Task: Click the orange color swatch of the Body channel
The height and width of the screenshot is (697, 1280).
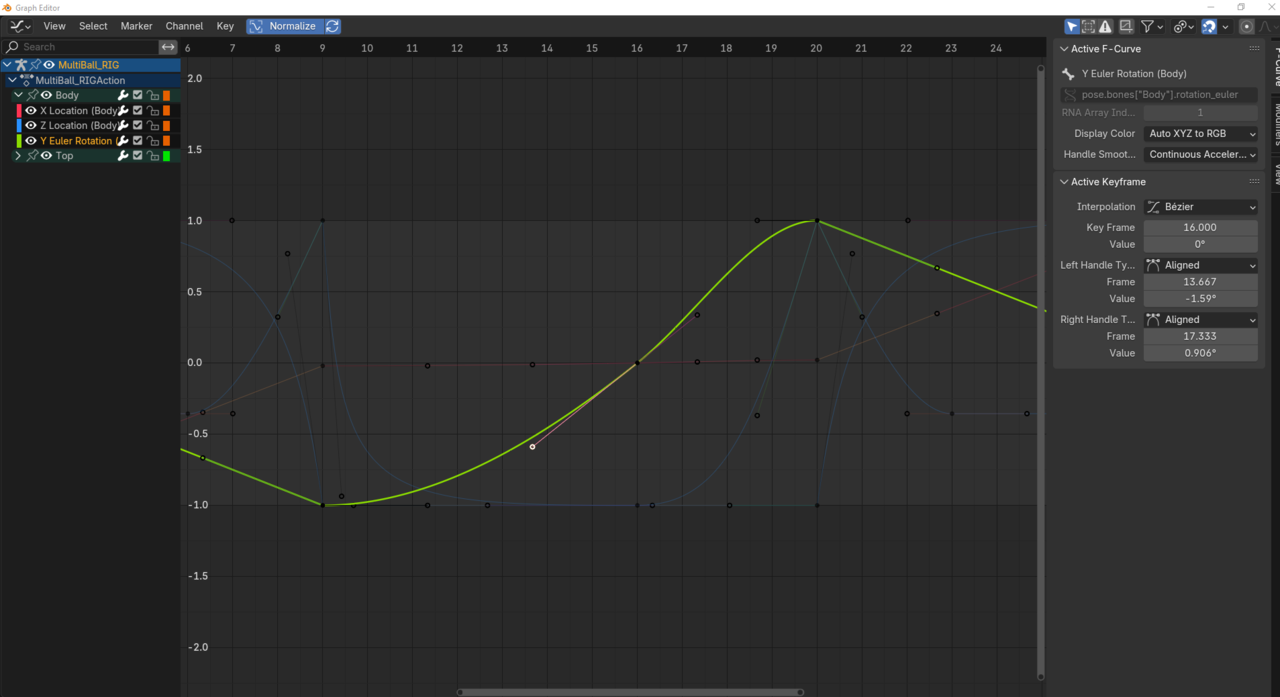Action: pyautogui.click(x=166, y=94)
